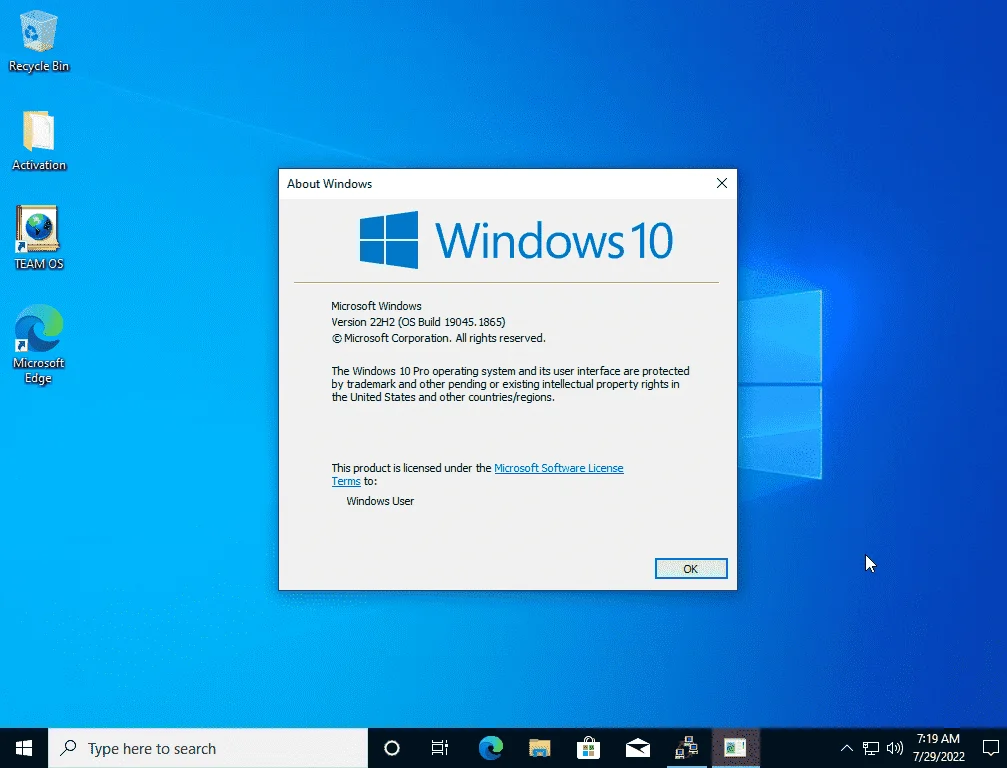The width and height of the screenshot is (1007, 768).
Task: Click the 'Microsoft Windows' text line
Action: tap(376, 306)
